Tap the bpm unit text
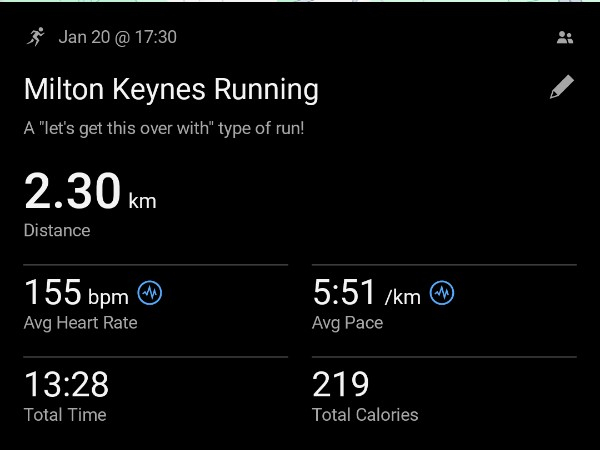The width and height of the screenshot is (600, 450). 108,297
